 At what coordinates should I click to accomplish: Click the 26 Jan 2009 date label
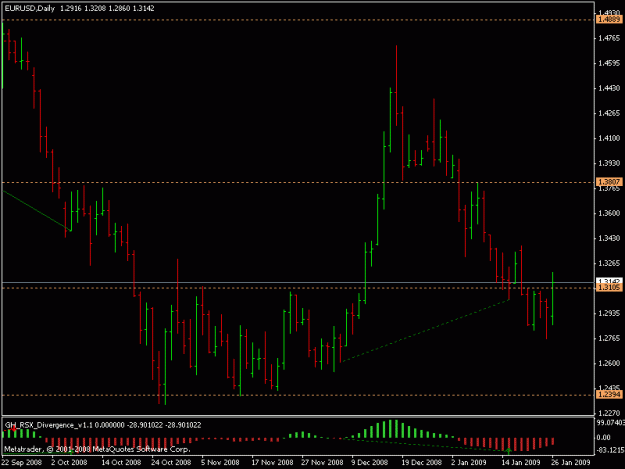(571, 462)
